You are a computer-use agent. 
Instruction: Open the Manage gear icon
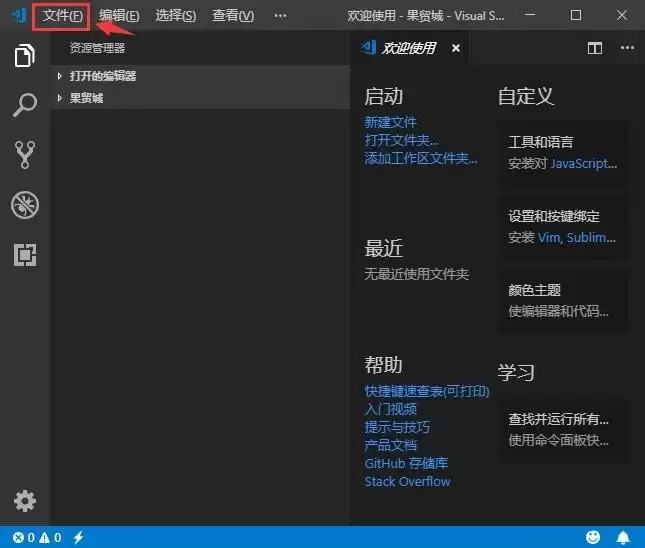(25, 501)
